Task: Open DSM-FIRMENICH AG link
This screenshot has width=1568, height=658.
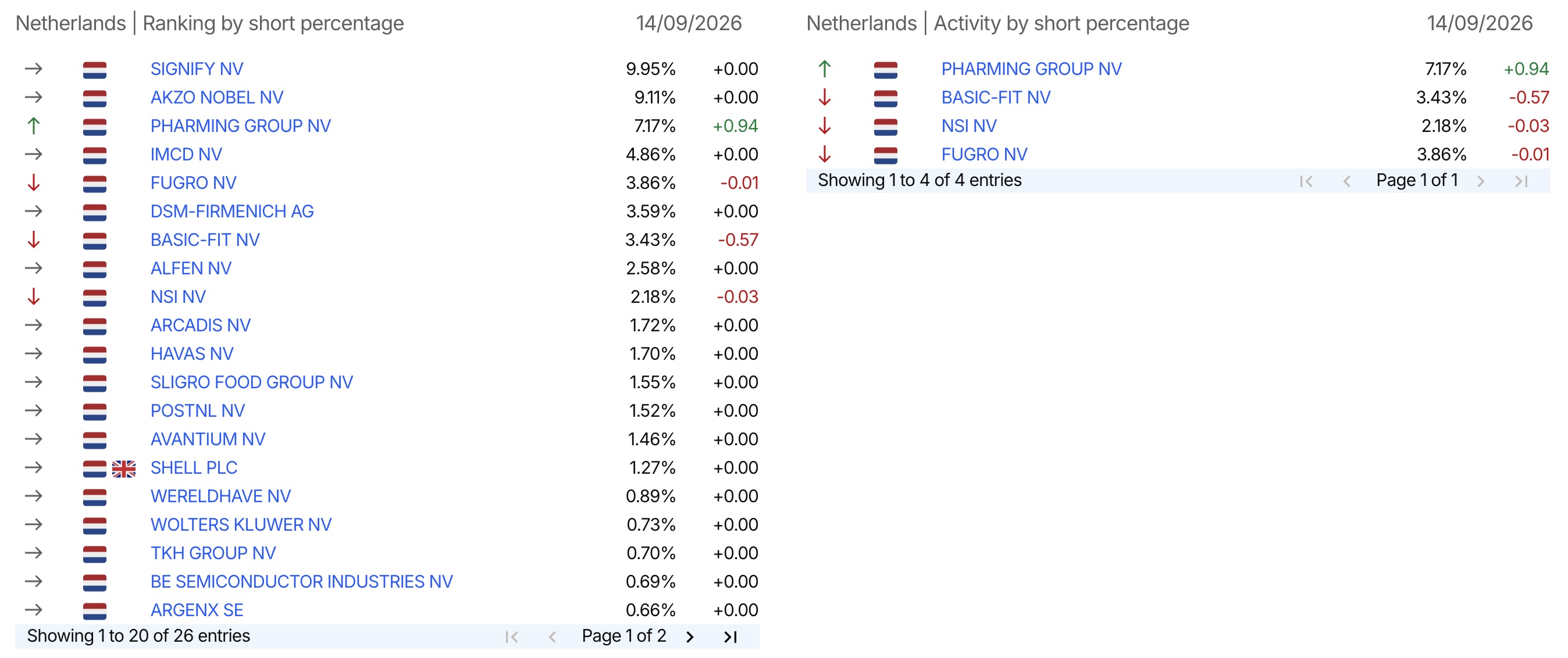Action: click(232, 211)
